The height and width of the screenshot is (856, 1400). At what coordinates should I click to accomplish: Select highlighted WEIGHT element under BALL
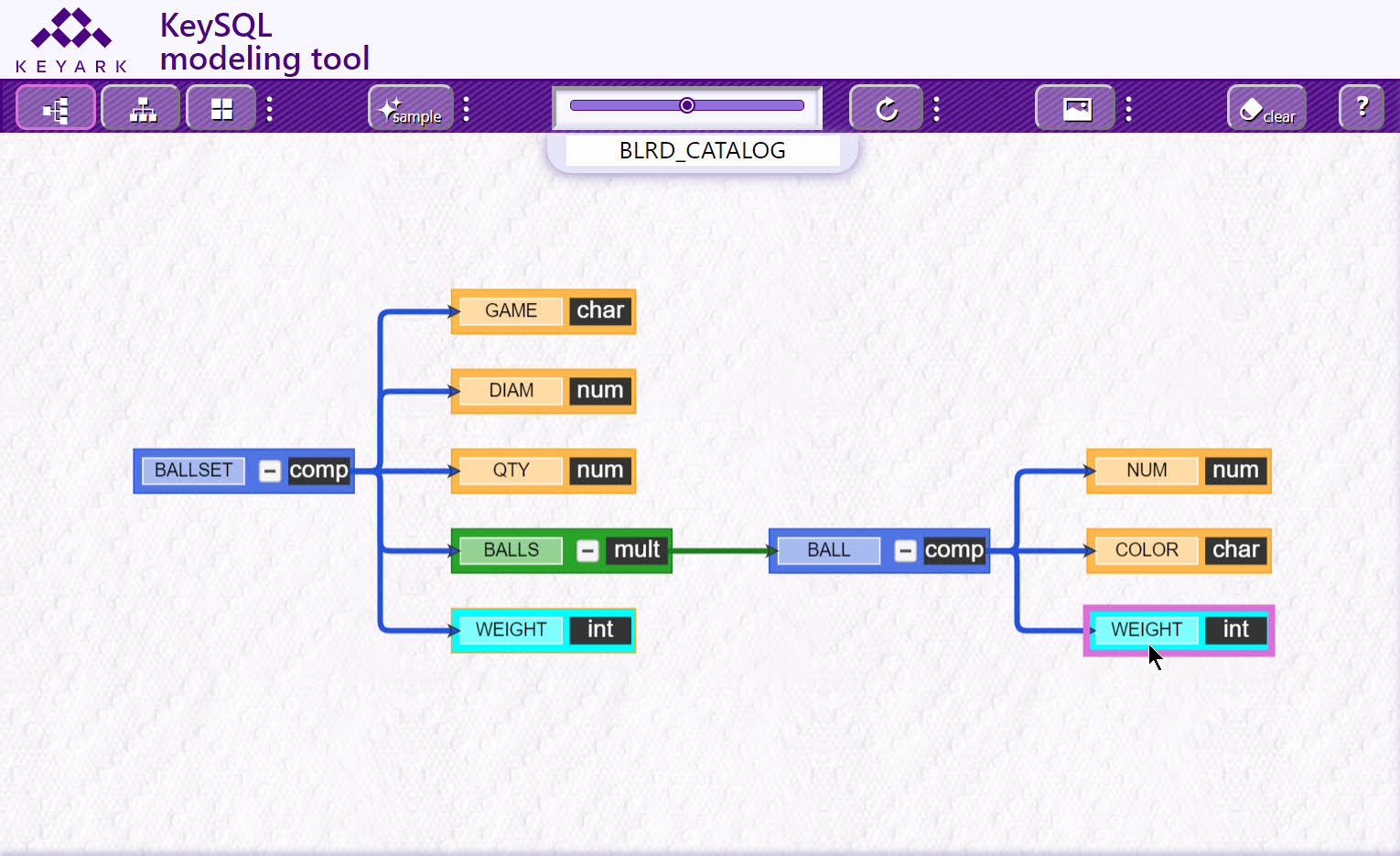pyautogui.click(x=1147, y=630)
